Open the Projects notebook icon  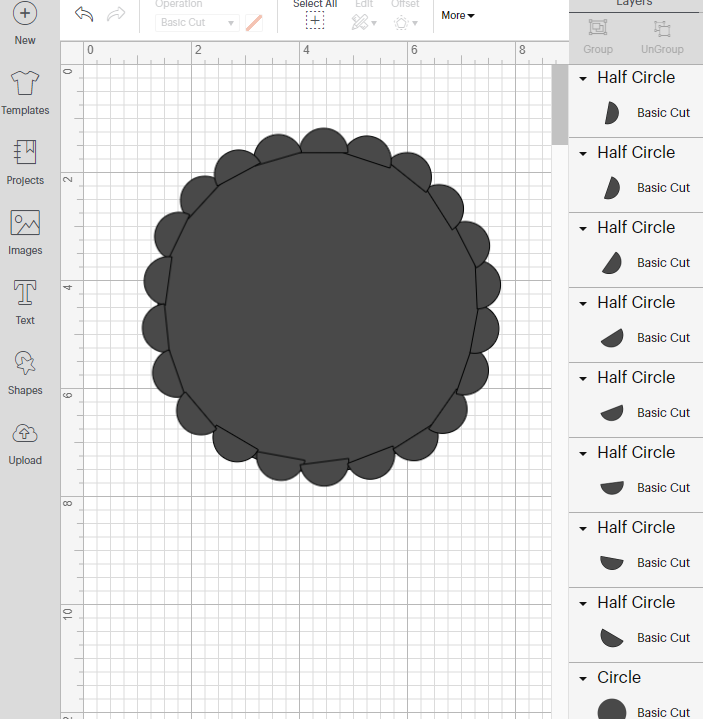click(25, 152)
